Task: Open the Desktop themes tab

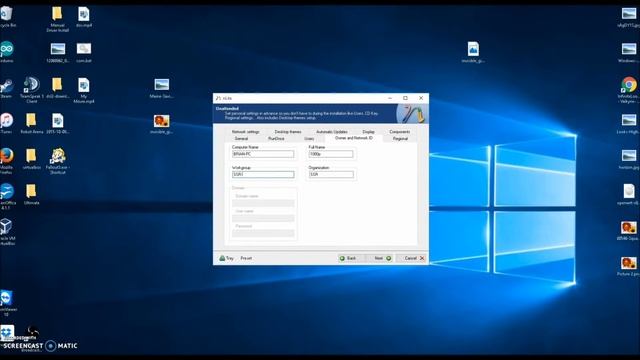Action: click(288, 132)
